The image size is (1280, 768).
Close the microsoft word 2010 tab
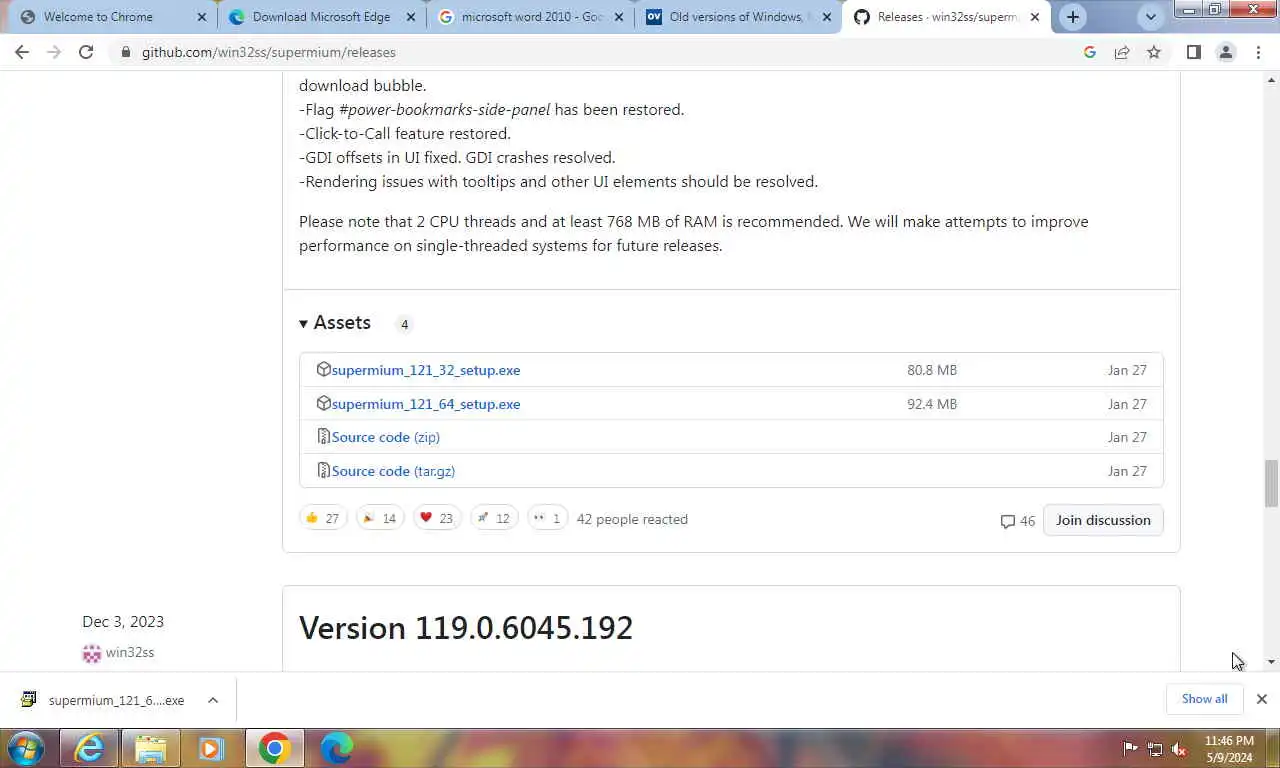click(618, 17)
